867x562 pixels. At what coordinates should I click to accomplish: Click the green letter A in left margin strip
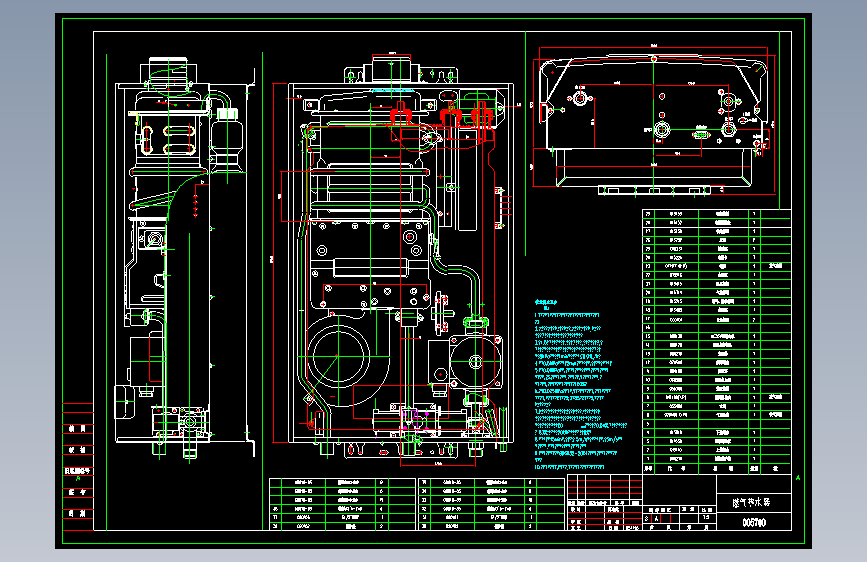pyautogui.click(x=78, y=478)
